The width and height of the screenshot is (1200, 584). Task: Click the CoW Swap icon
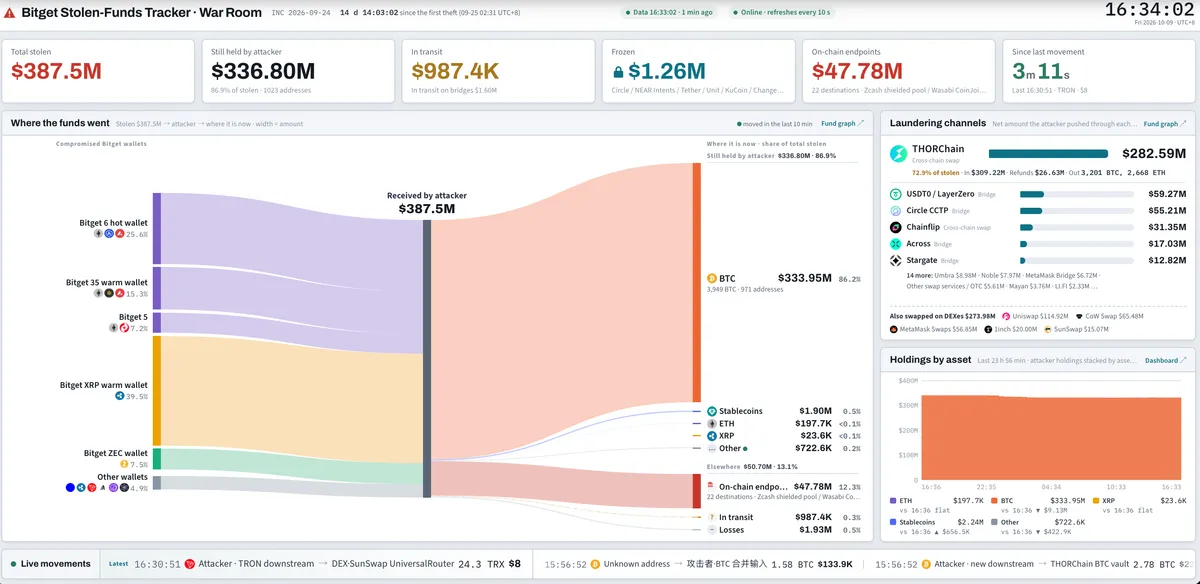tap(1080, 316)
